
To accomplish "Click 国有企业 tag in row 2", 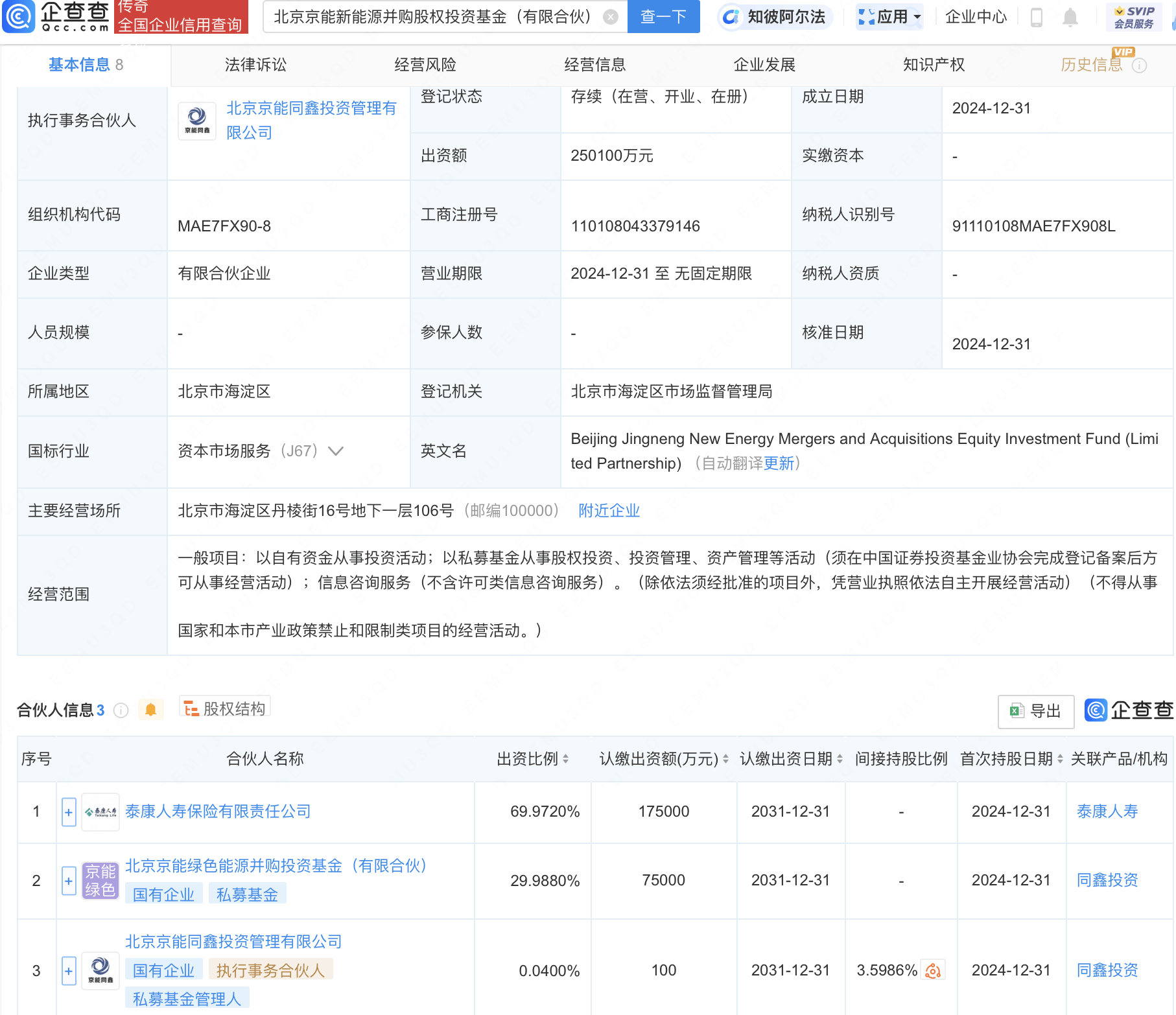I will [163, 894].
